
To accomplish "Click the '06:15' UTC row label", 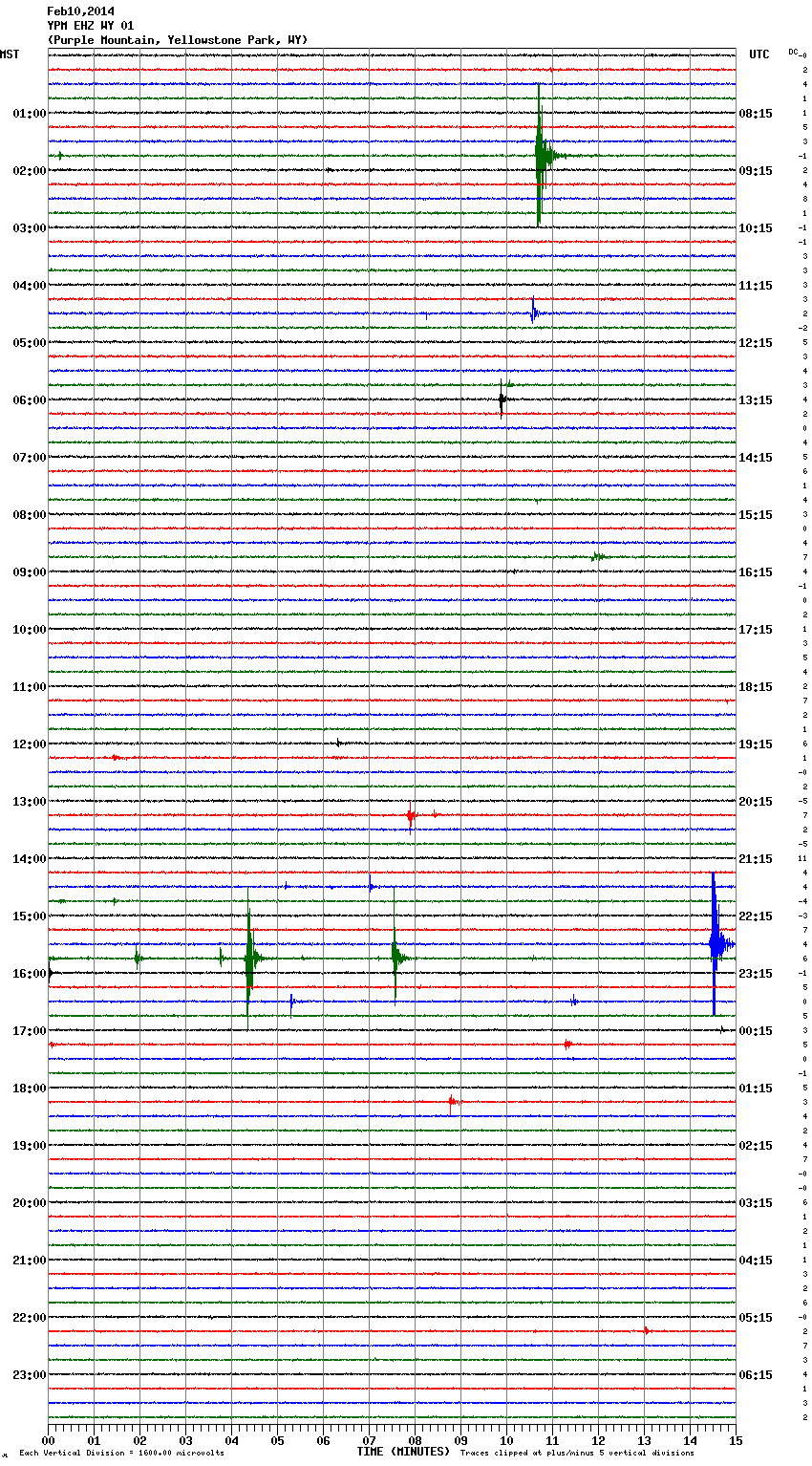I will coord(756,1375).
